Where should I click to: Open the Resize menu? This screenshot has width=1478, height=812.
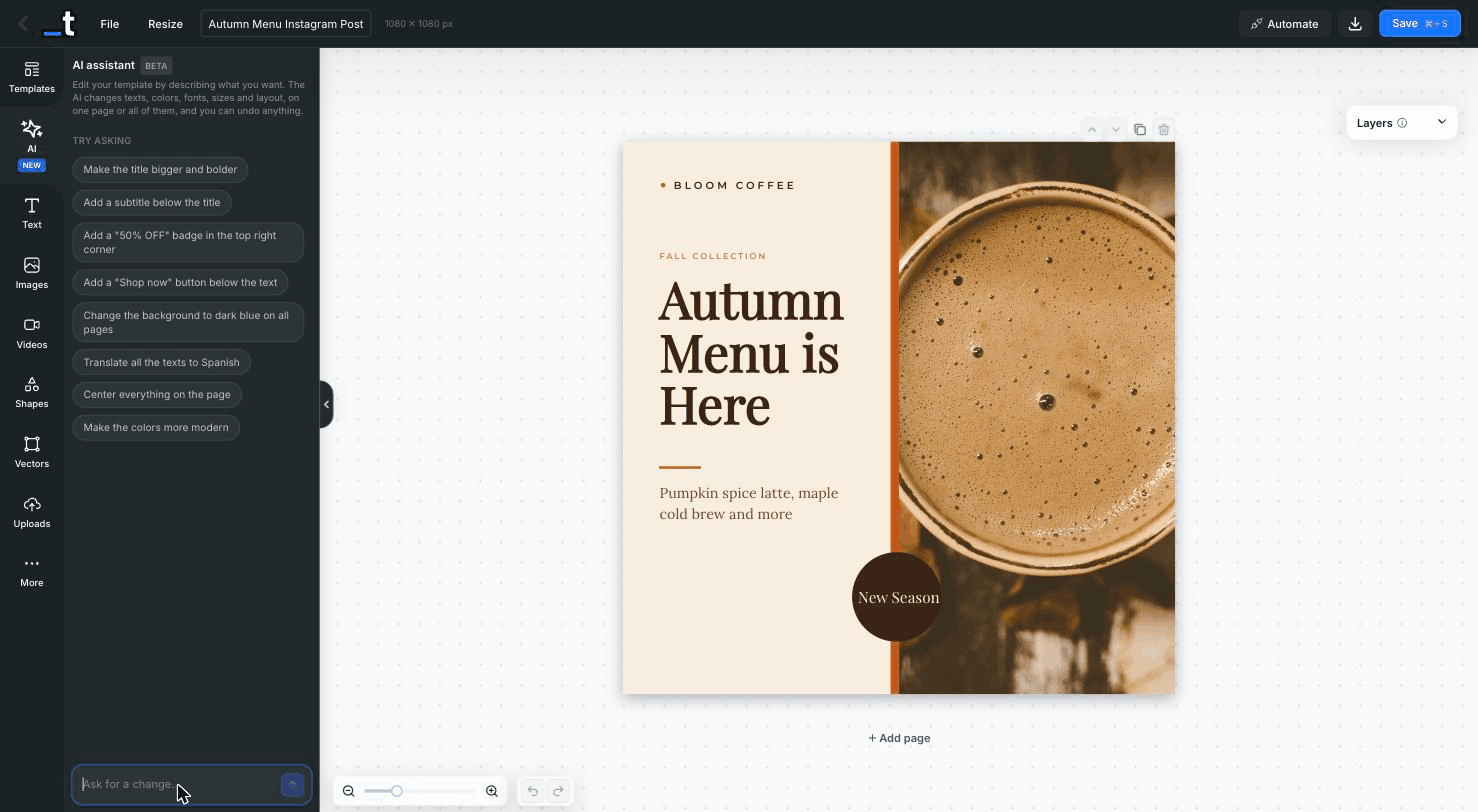pyautogui.click(x=165, y=24)
